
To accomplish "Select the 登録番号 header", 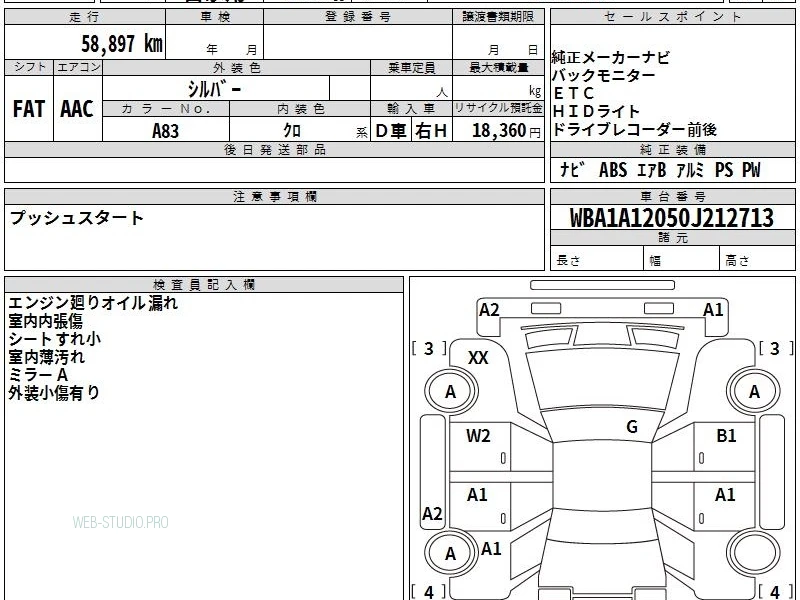I will click(358, 17).
